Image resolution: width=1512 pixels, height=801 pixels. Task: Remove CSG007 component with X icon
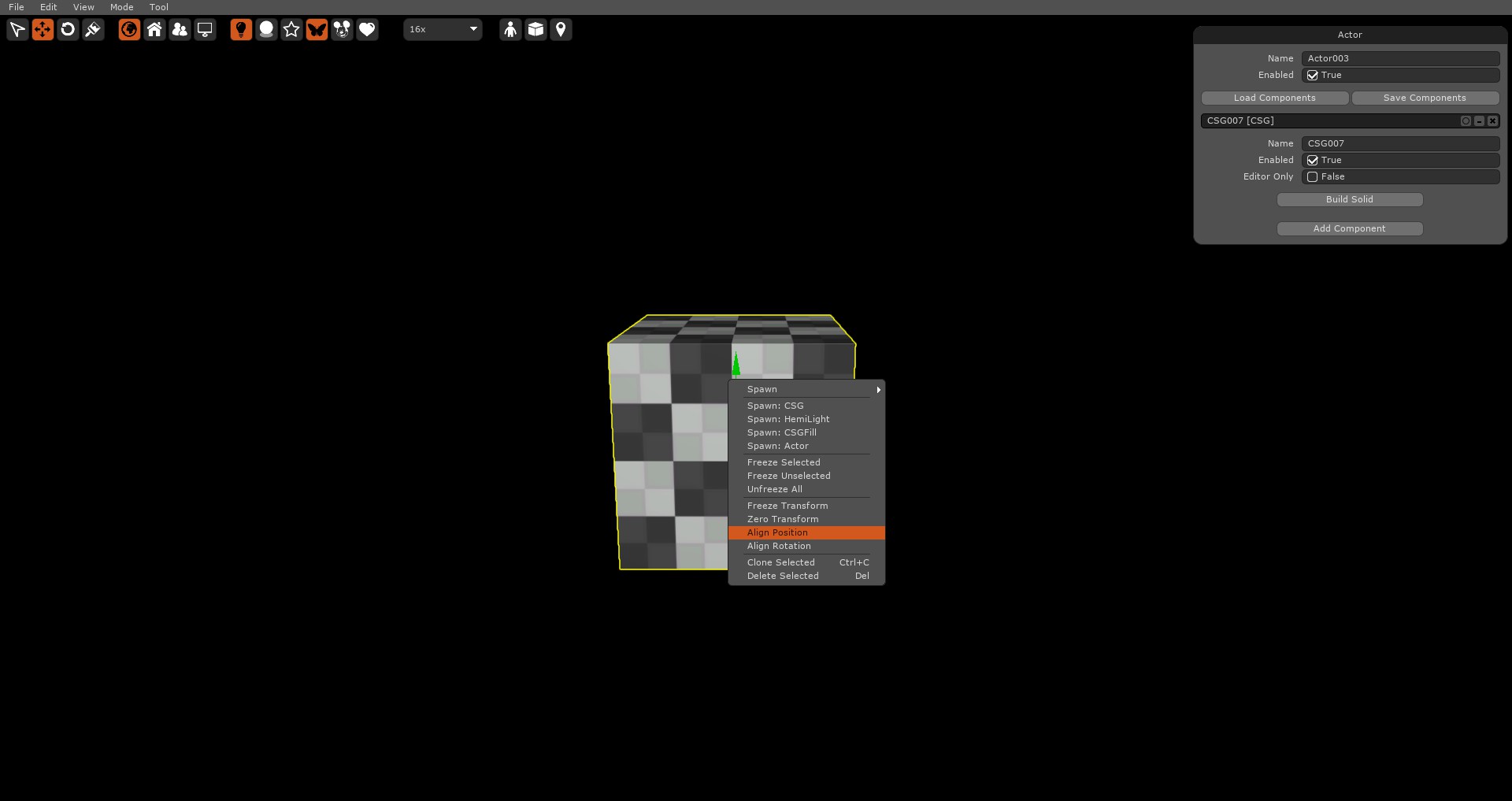[1492, 121]
